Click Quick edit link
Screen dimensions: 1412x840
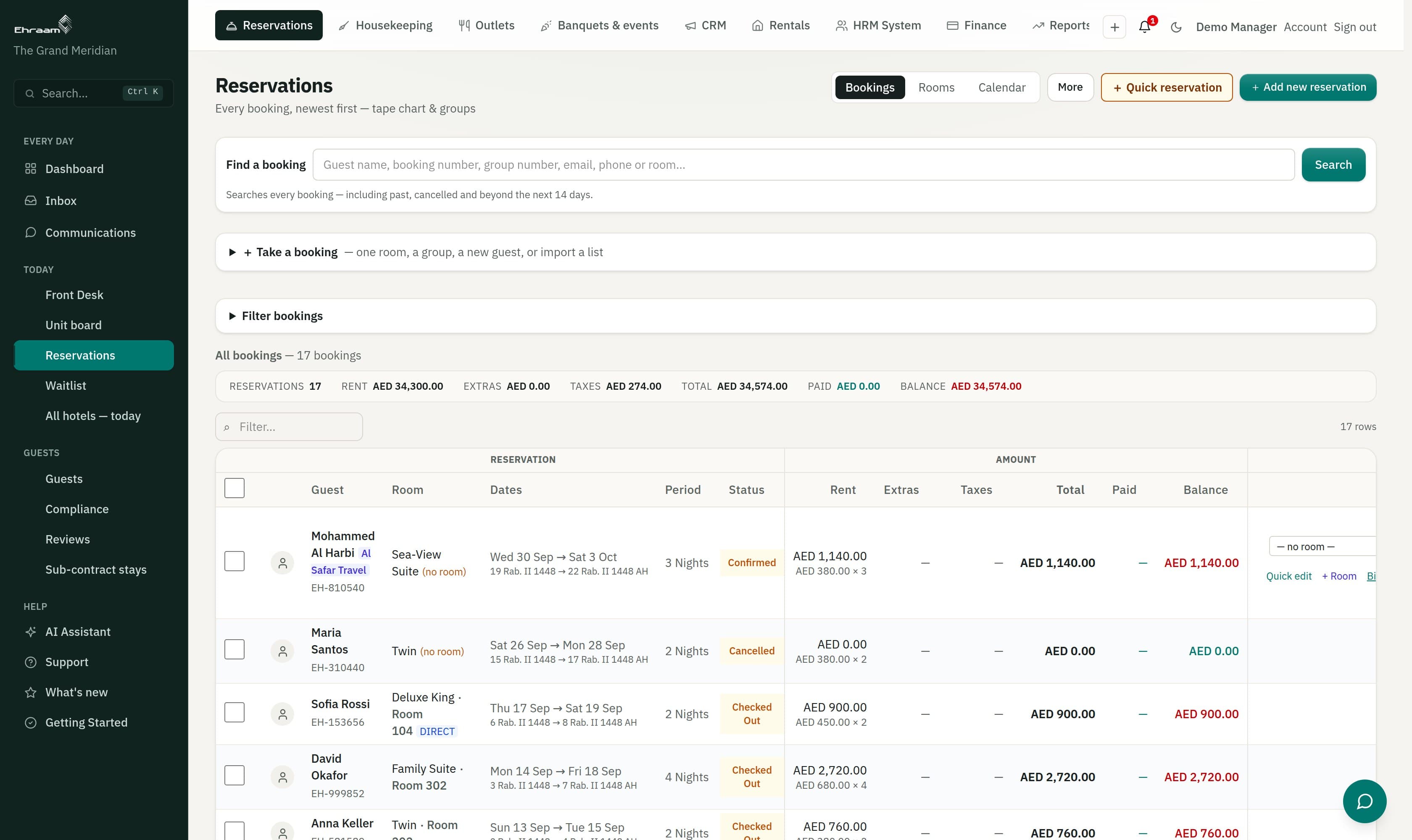point(1288,576)
